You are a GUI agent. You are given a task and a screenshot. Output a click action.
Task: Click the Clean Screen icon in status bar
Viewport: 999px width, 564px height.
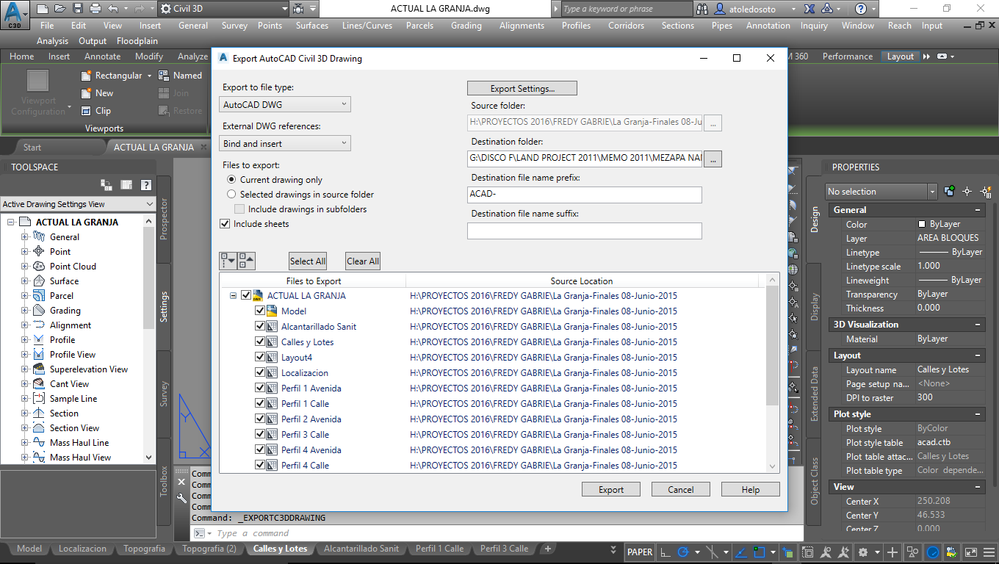[971, 553]
